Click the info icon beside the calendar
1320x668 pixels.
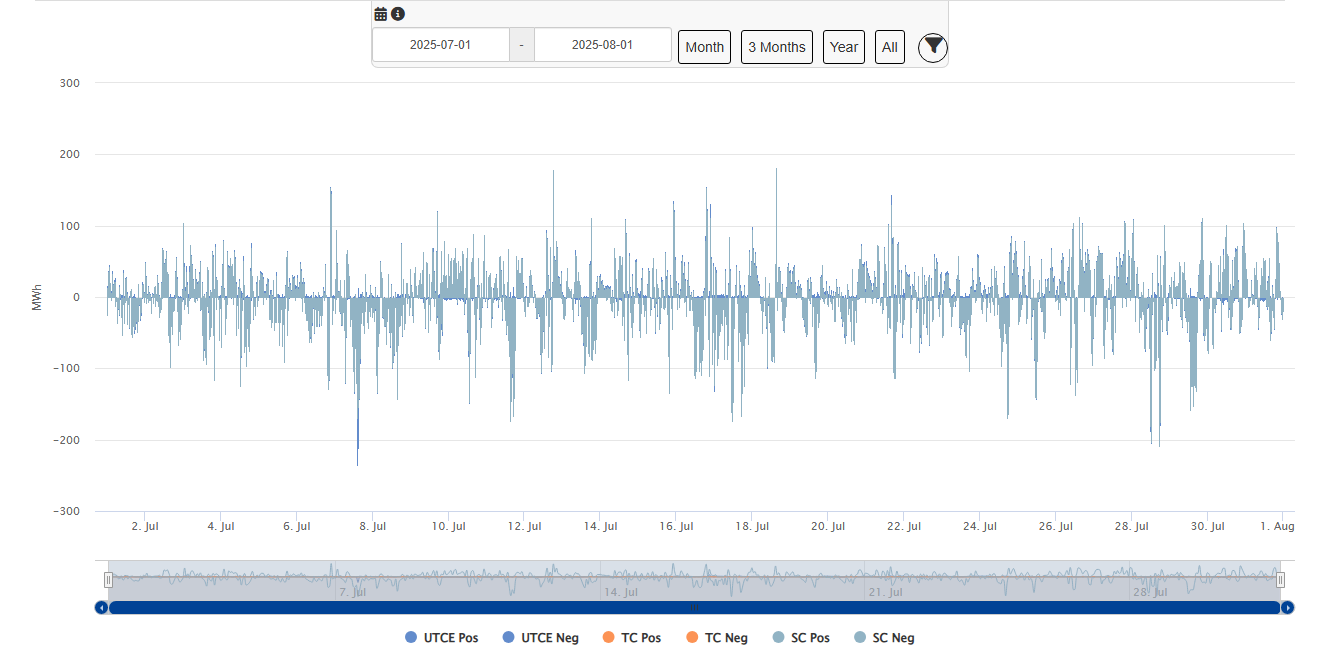(398, 14)
